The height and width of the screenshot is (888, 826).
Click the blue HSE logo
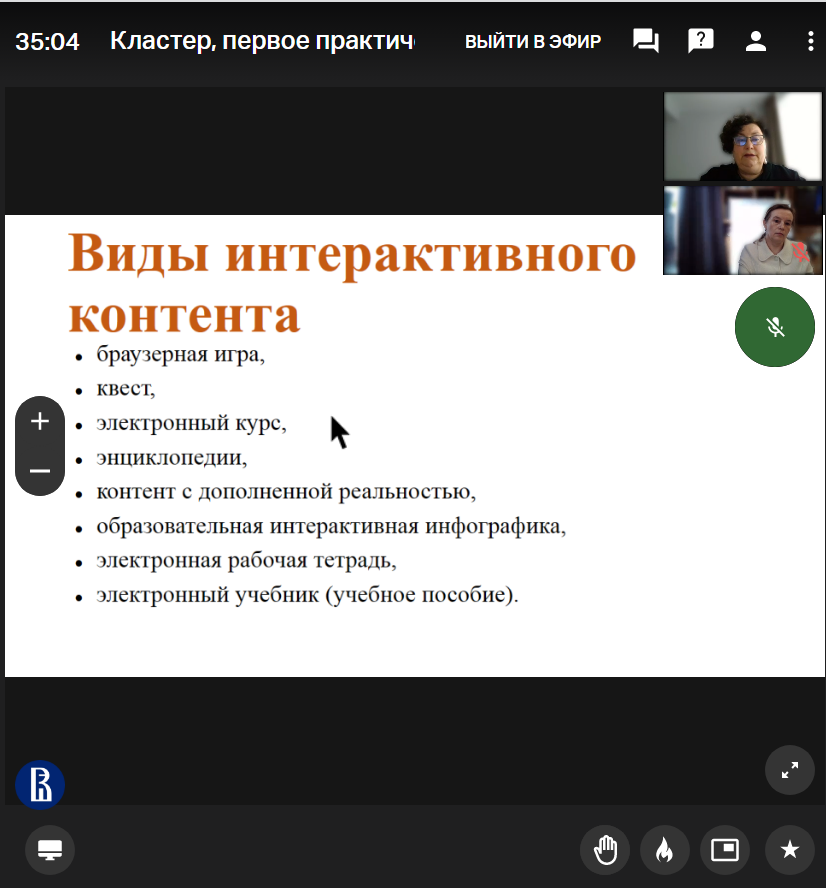(x=40, y=783)
